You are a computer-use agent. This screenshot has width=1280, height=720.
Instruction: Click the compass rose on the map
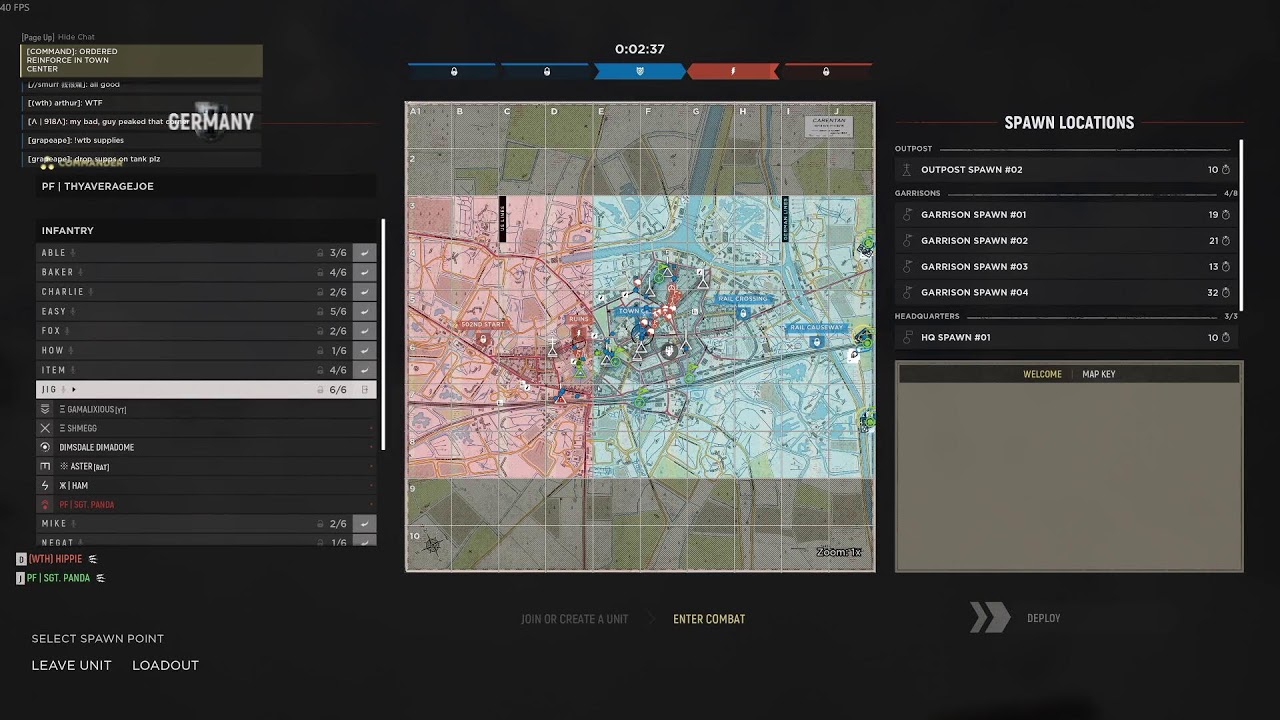coord(432,545)
